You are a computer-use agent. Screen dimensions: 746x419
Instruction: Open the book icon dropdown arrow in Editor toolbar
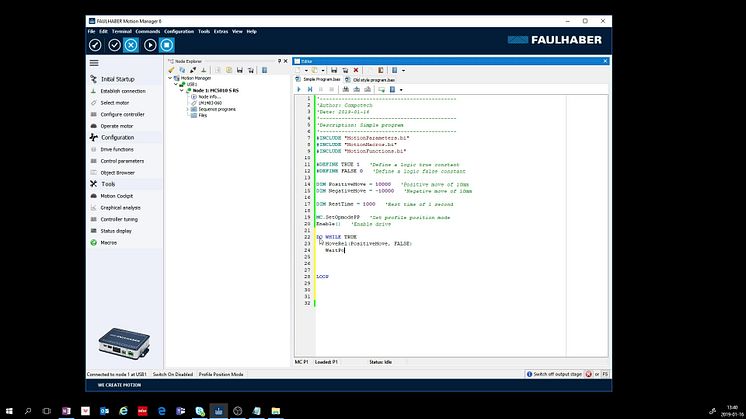tap(403, 70)
